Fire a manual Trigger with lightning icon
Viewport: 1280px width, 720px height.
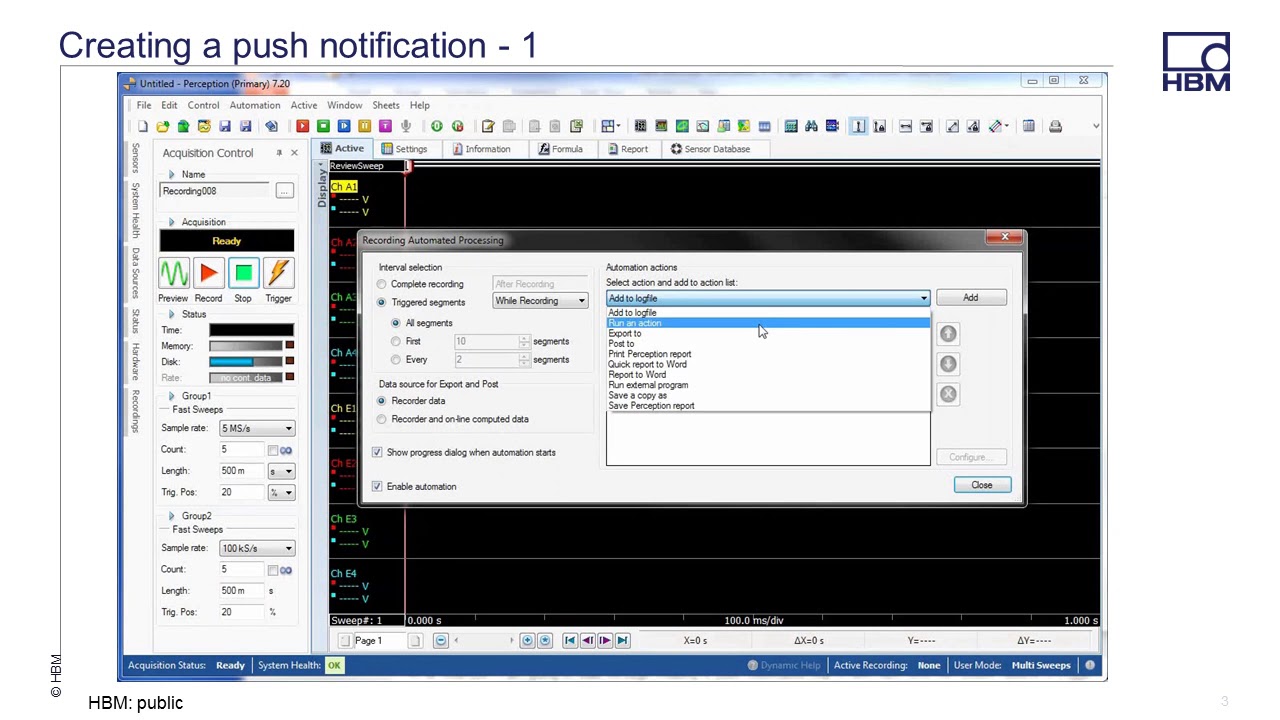click(278, 273)
